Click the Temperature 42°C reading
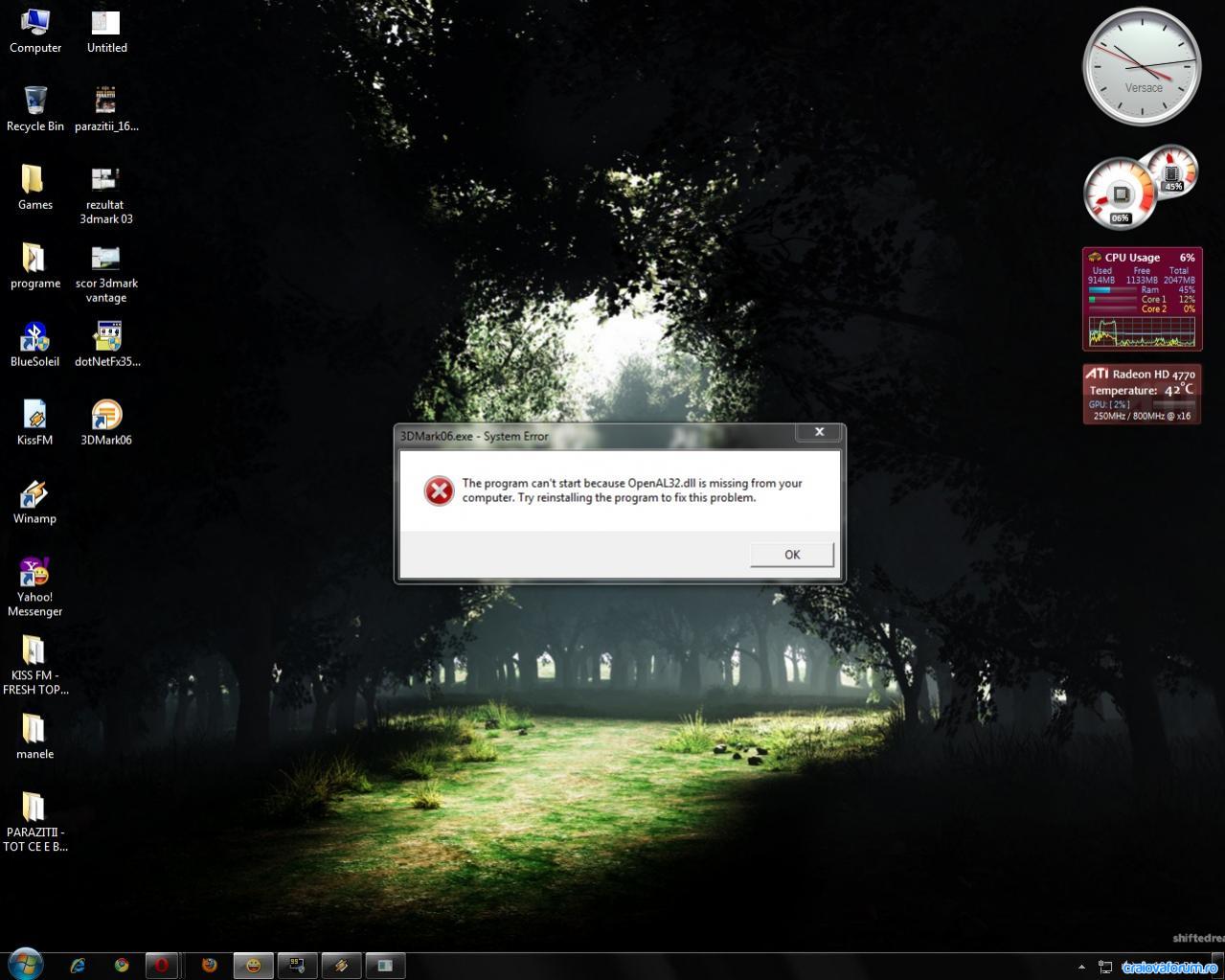 pyautogui.click(x=1141, y=390)
